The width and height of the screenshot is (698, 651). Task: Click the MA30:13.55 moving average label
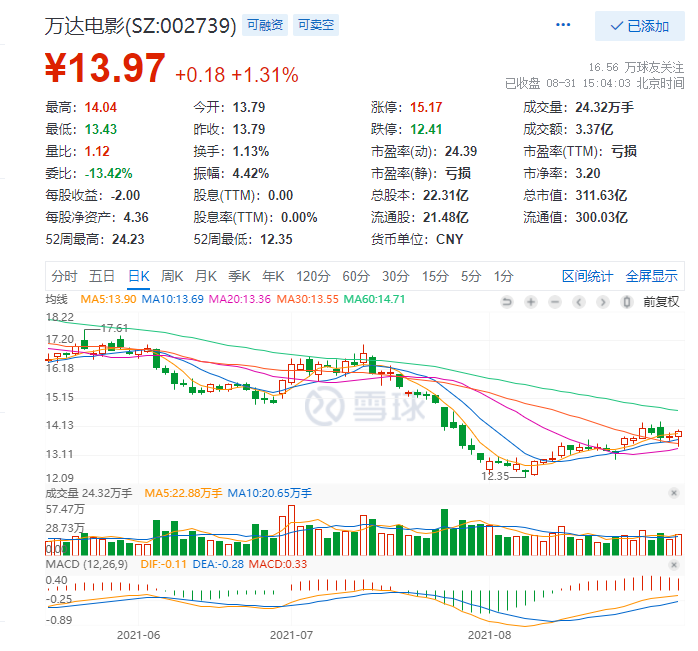click(x=307, y=299)
